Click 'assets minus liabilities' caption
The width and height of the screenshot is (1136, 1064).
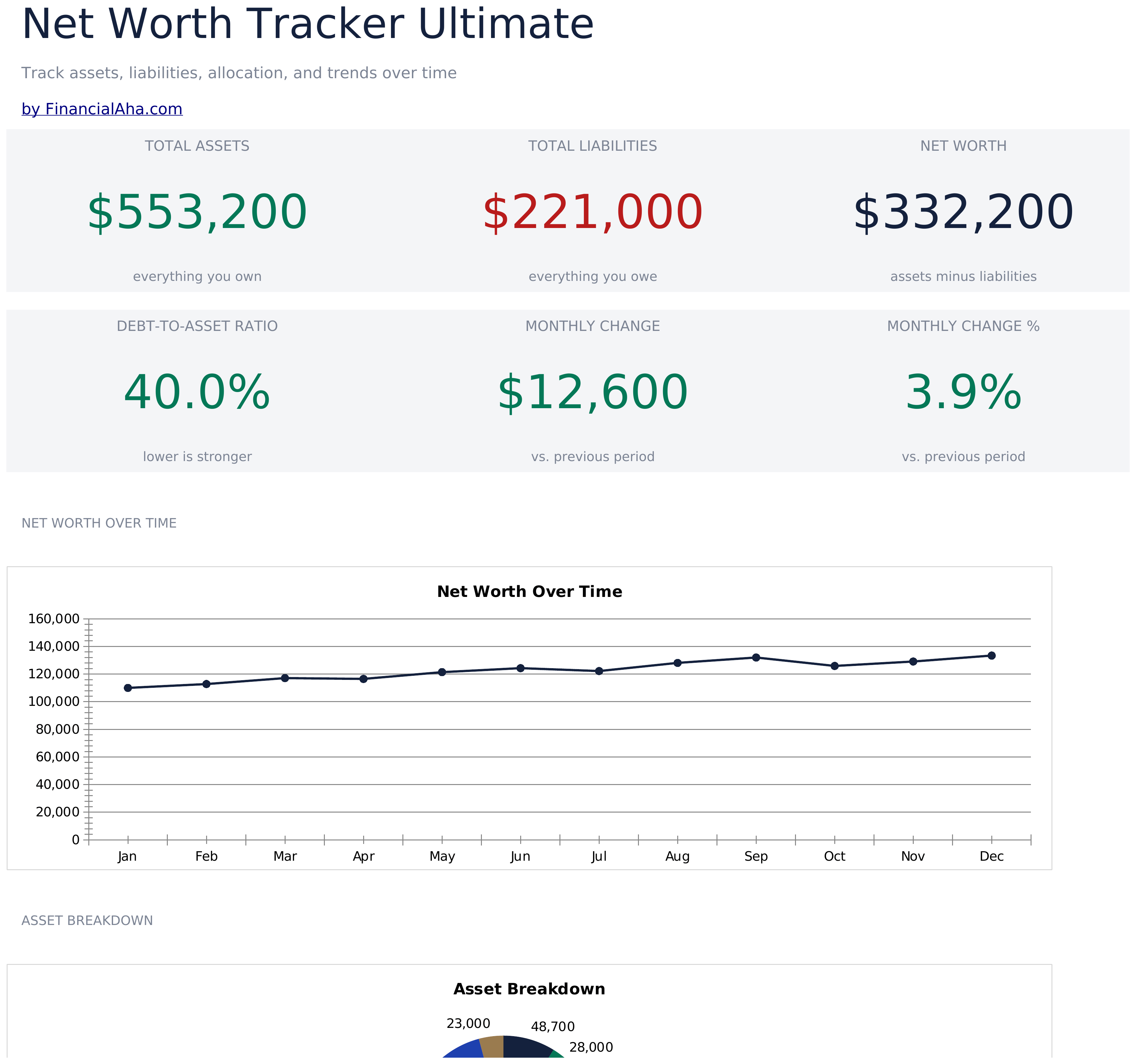[x=963, y=276]
